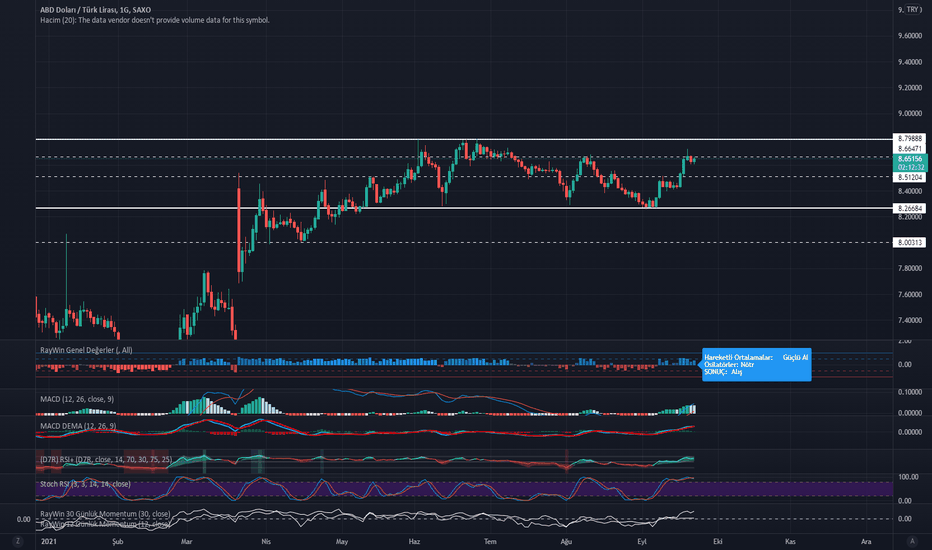Click the Kas month on time axis
Image resolution: width=932 pixels, height=550 pixels.
tap(790, 542)
